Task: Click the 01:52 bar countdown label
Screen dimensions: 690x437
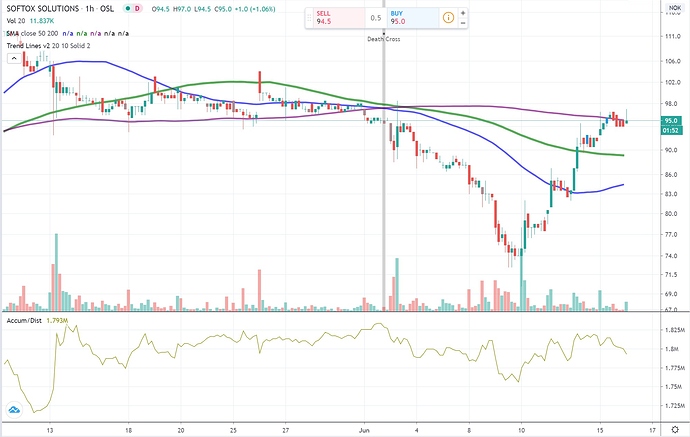Action: pos(671,131)
